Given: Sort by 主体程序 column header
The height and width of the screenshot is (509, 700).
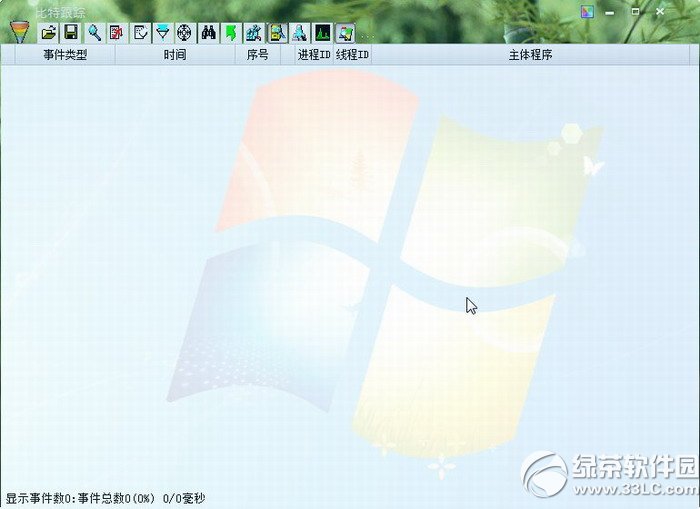Looking at the screenshot, I should click(x=530, y=55).
